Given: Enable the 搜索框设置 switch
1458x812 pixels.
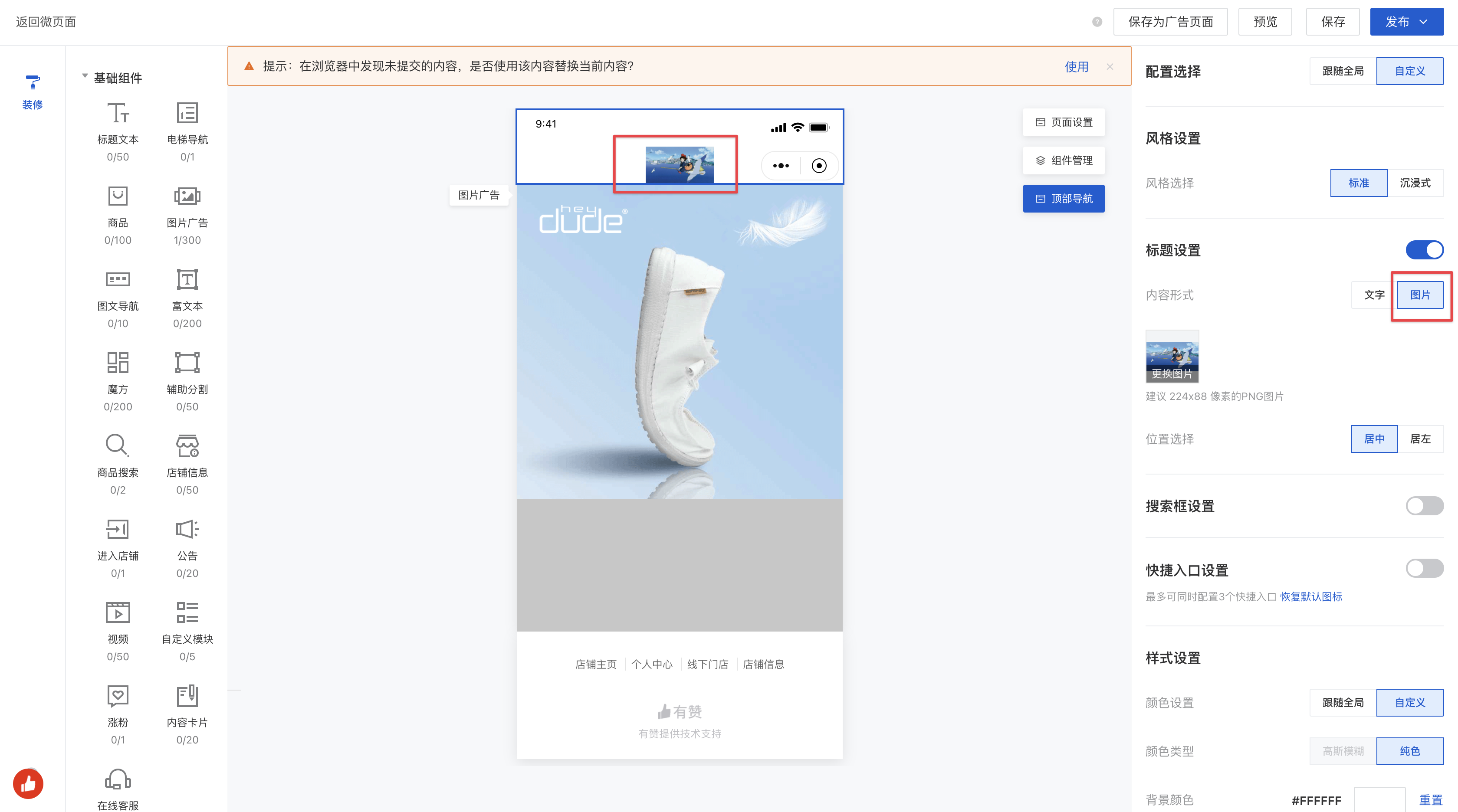Looking at the screenshot, I should (x=1424, y=505).
